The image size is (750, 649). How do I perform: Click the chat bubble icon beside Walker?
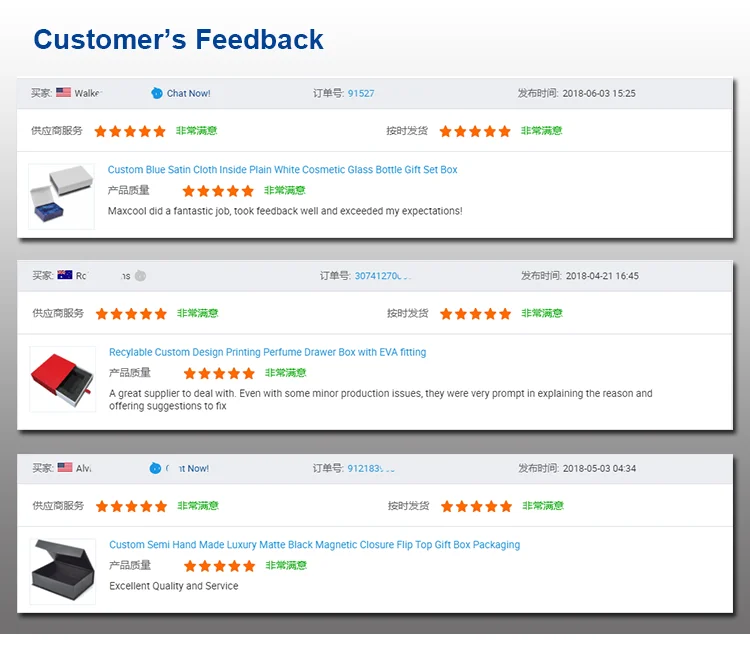pyautogui.click(x=156, y=93)
